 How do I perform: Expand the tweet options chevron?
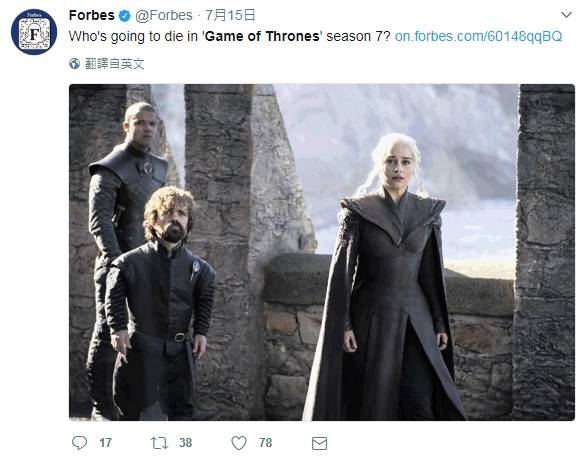click(x=566, y=15)
